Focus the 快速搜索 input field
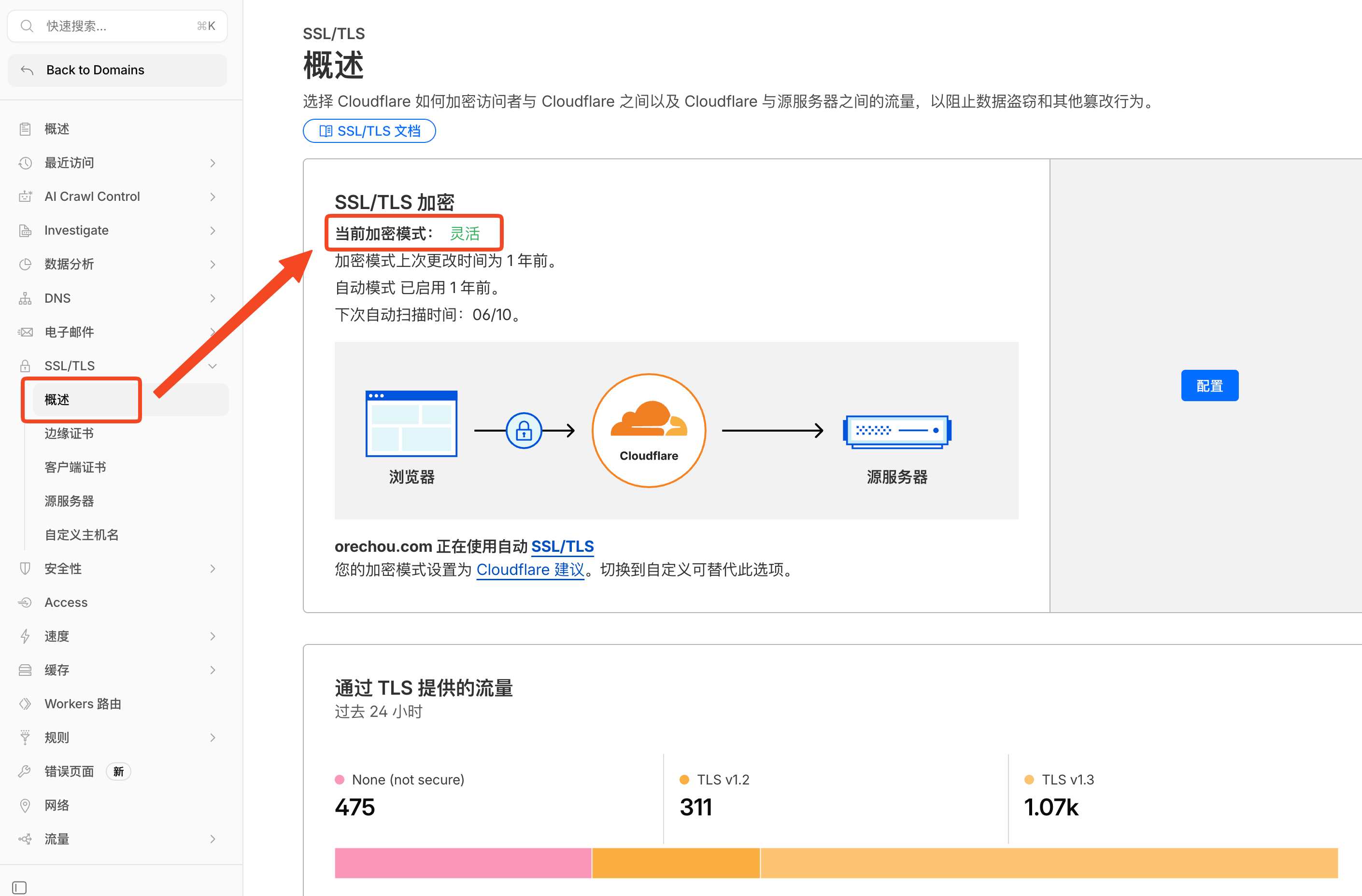 117,26
